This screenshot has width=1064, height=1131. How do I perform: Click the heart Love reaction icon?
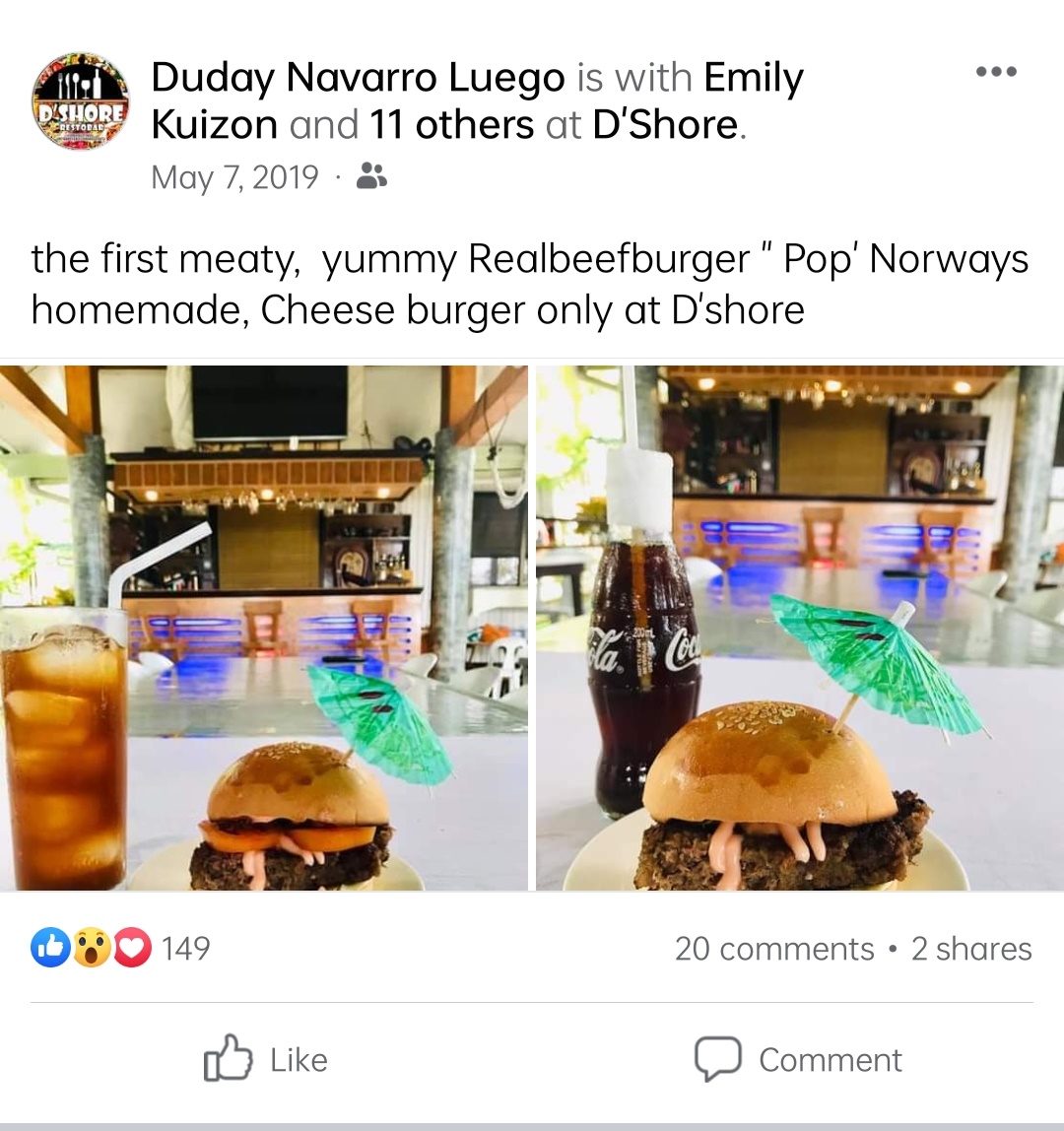click(132, 947)
